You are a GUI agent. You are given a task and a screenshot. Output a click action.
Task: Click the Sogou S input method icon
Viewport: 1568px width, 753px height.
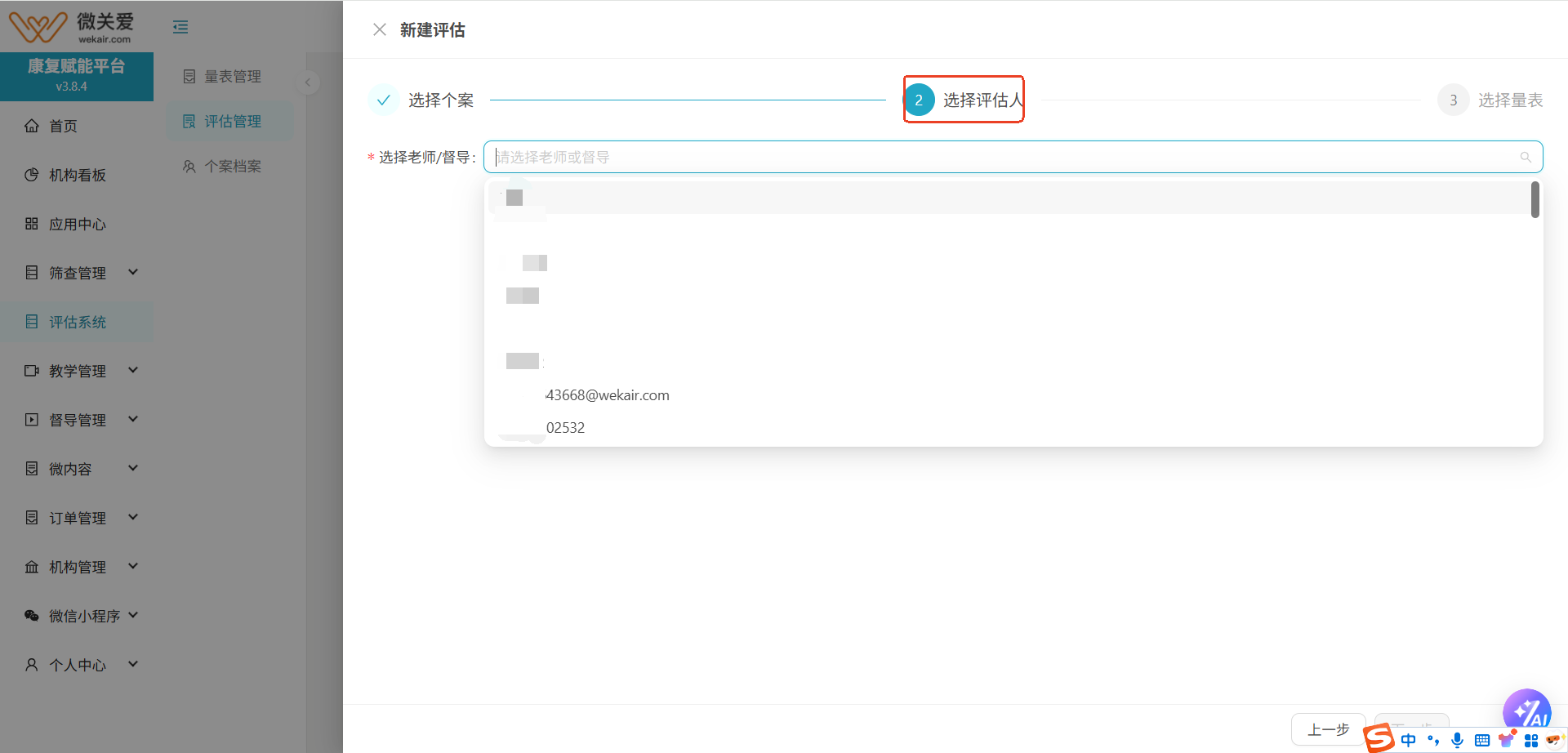[1379, 738]
